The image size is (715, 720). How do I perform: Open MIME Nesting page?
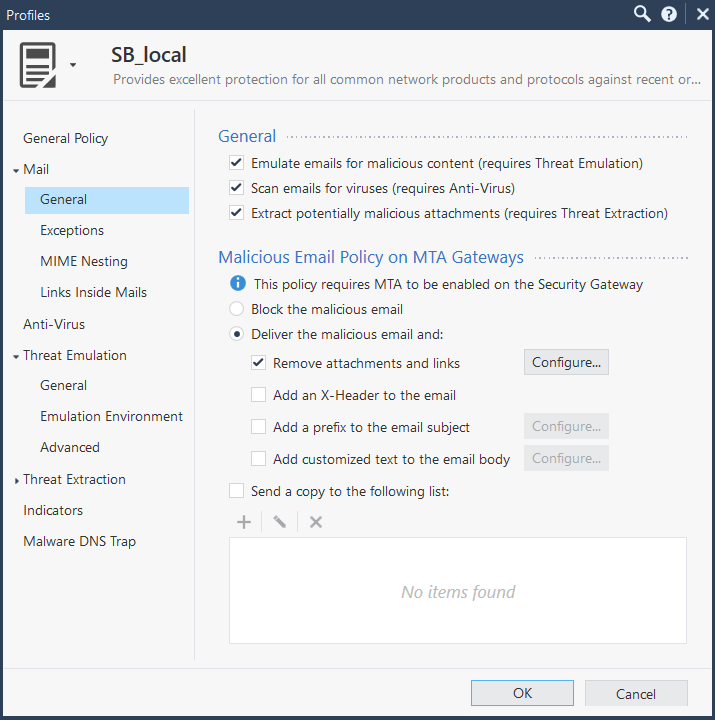(x=84, y=261)
